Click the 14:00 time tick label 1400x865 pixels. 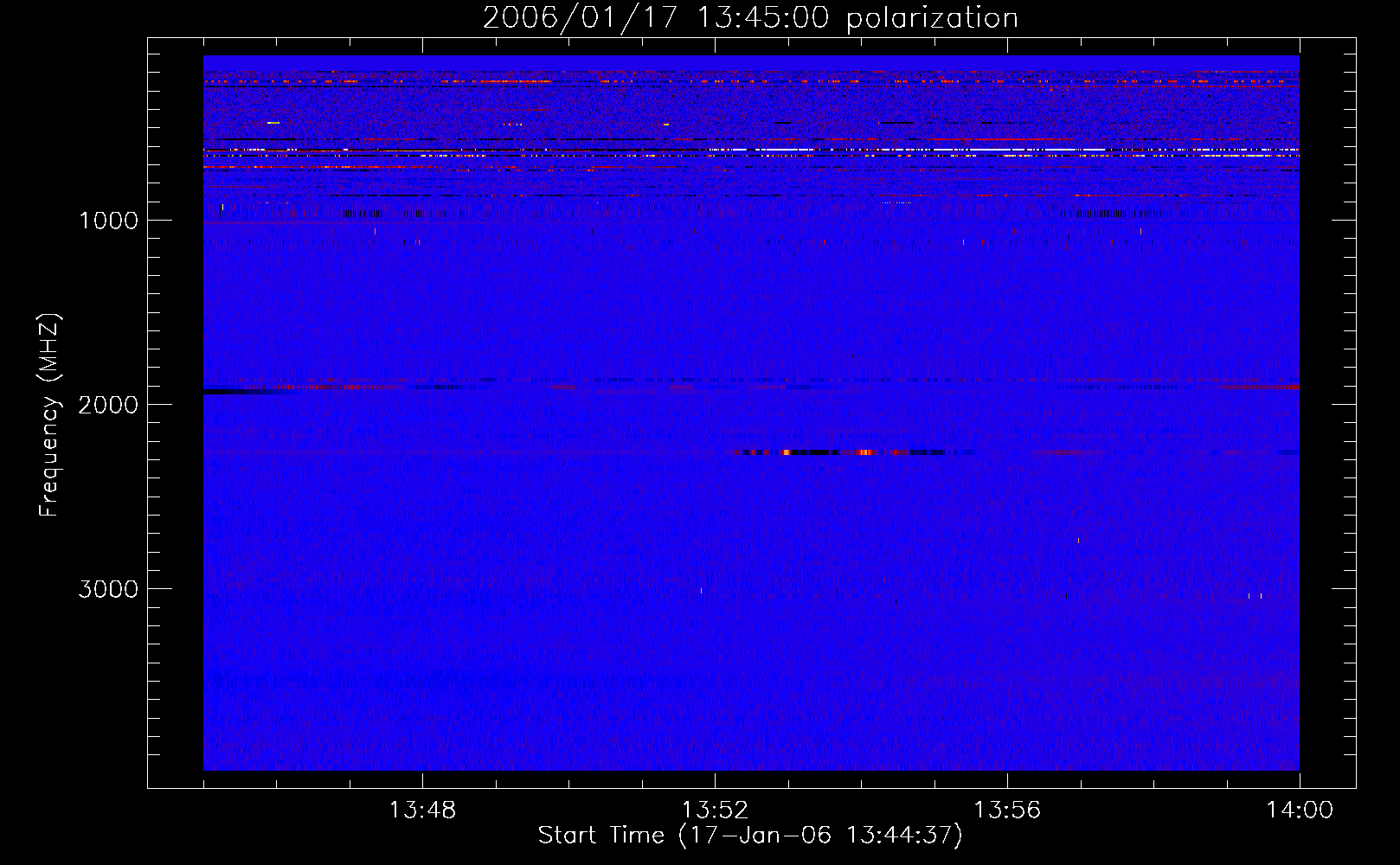point(1300,811)
